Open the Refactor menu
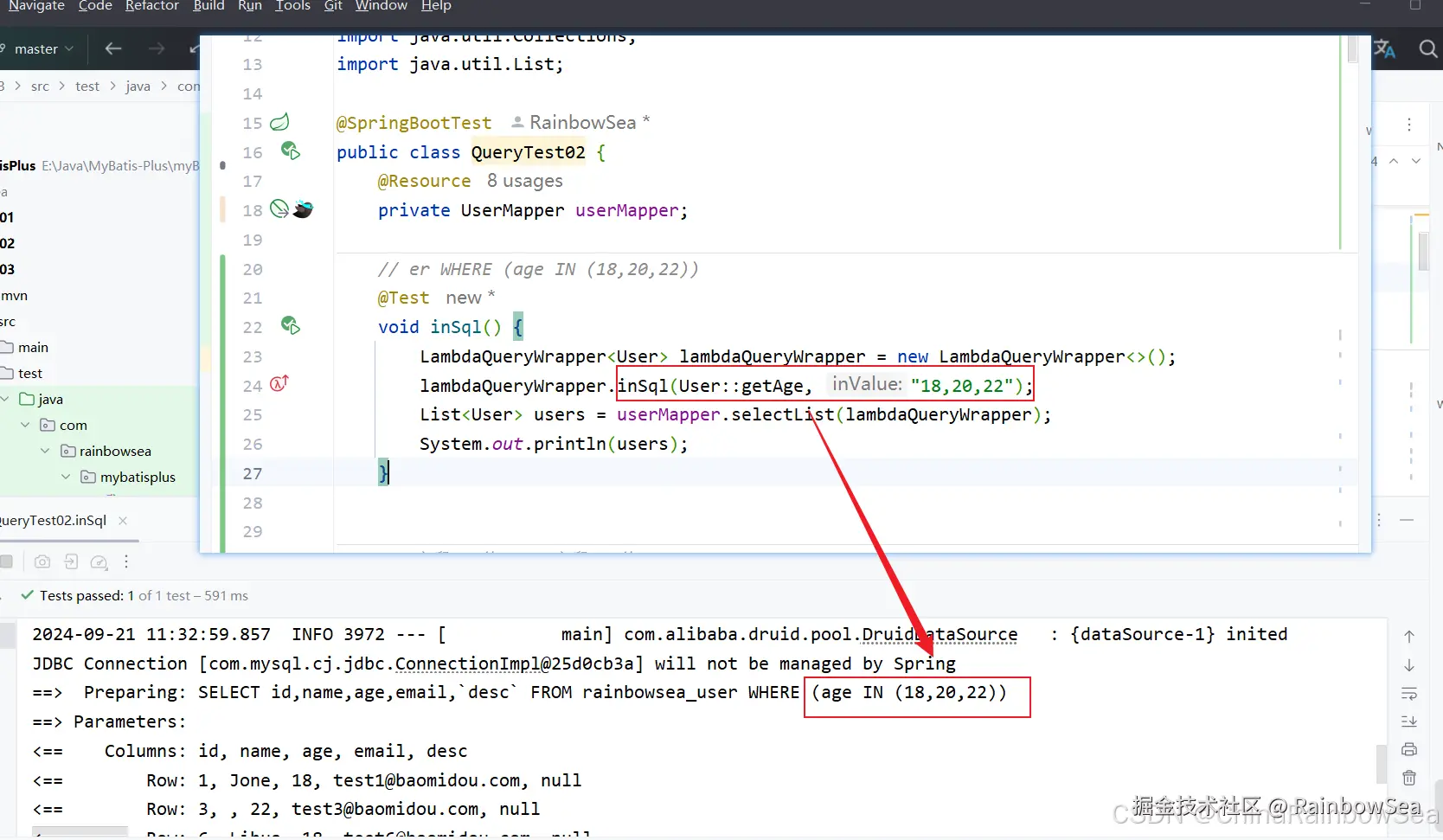The height and width of the screenshot is (840, 1443). (152, 6)
